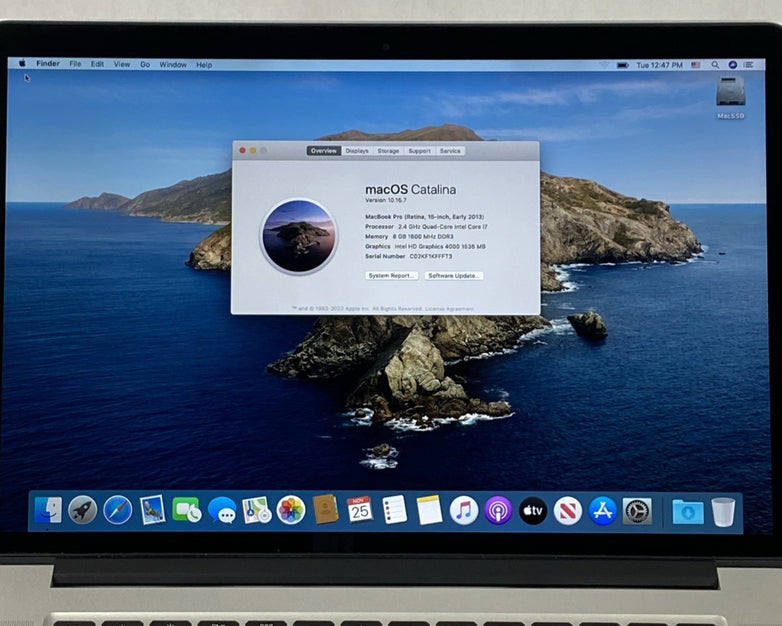Open Notification Center list icon
782x626 pixels.
coord(749,65)
